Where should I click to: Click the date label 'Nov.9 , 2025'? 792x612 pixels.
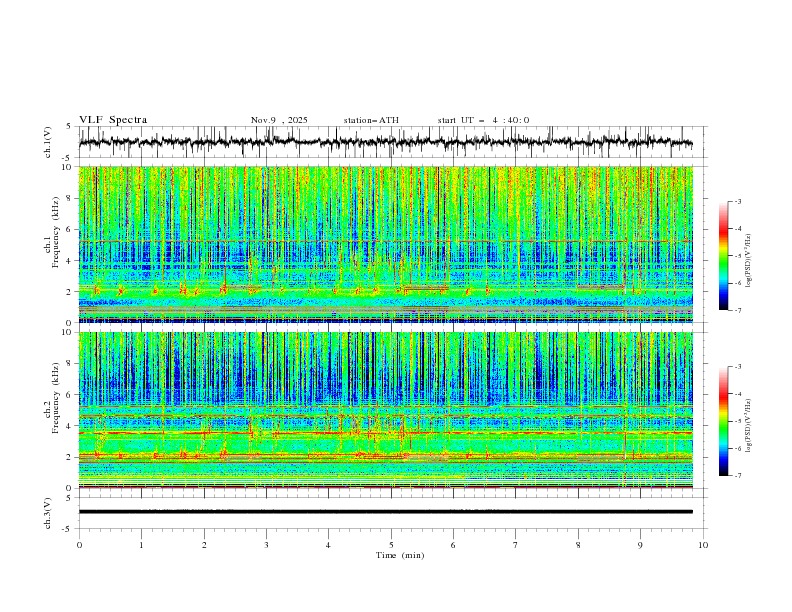pos(279,120)
